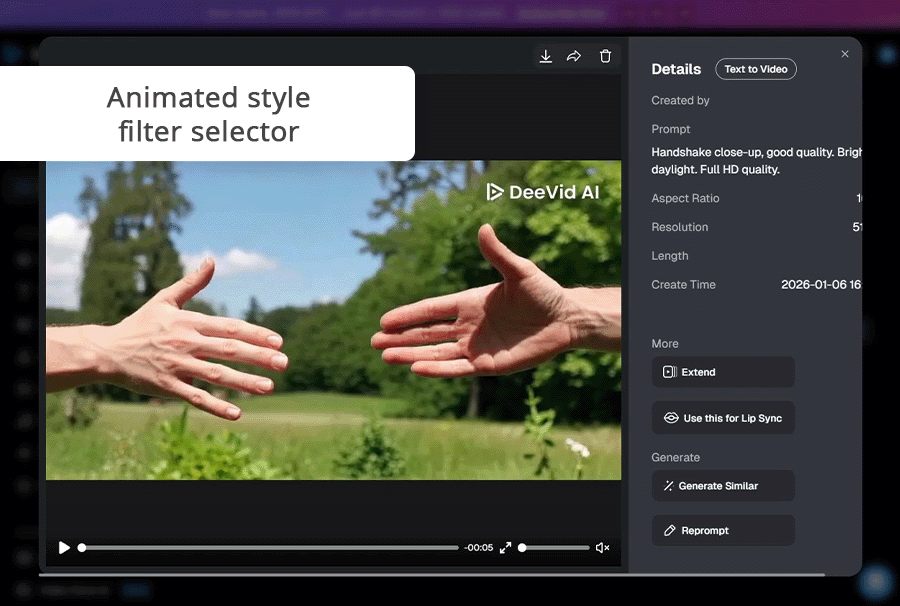Unmute the video with the speaker icon
The width and height of the screenshot is (900, 606).
[602, 548]
